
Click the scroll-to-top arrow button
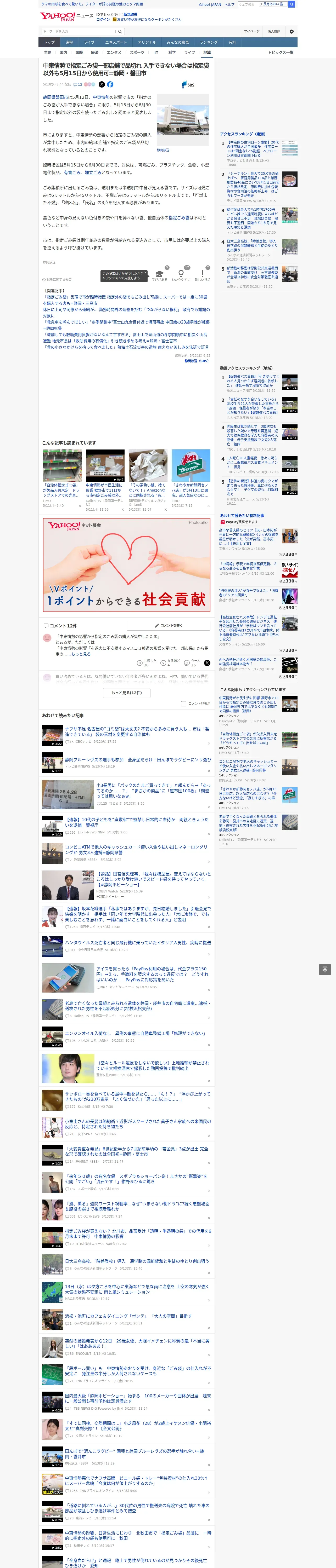[x=325, y=969]
